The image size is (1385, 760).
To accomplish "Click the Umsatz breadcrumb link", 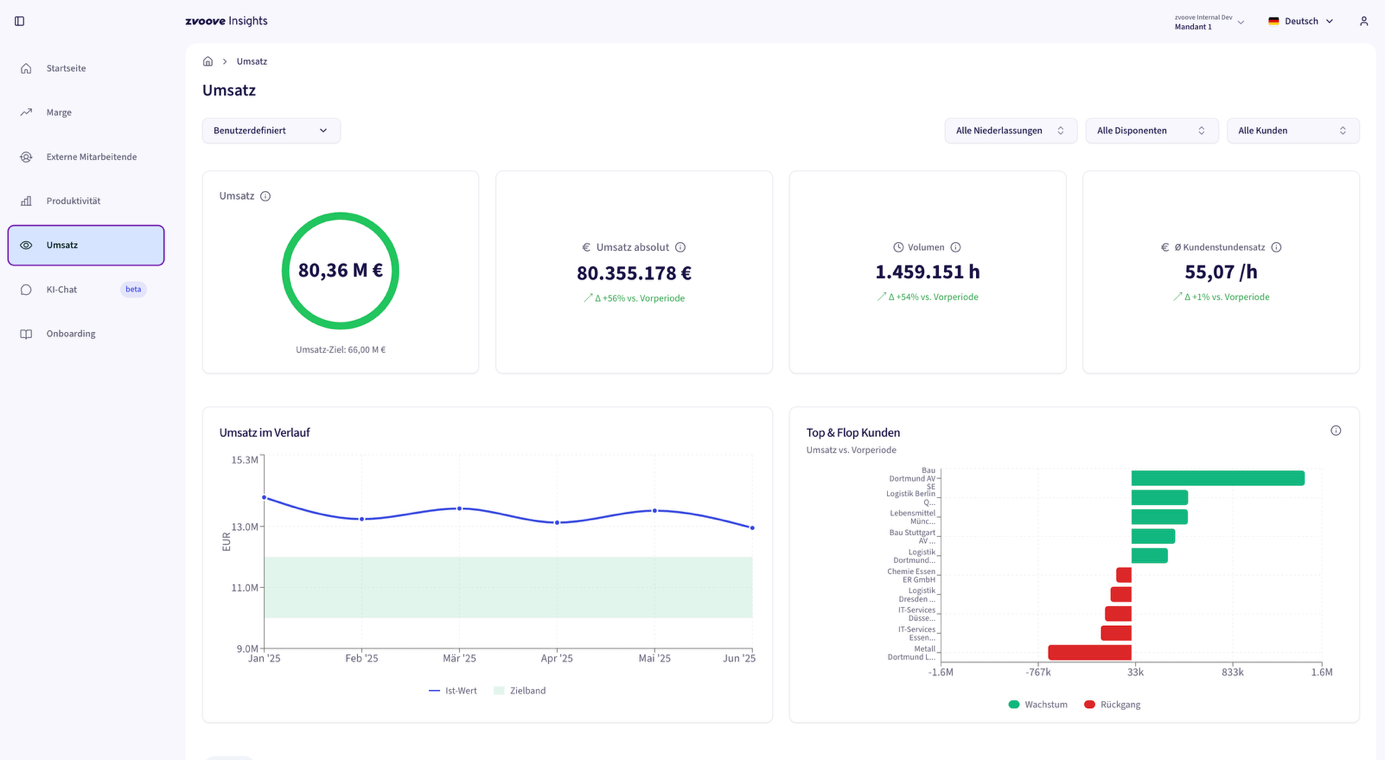I will (252, 62).
